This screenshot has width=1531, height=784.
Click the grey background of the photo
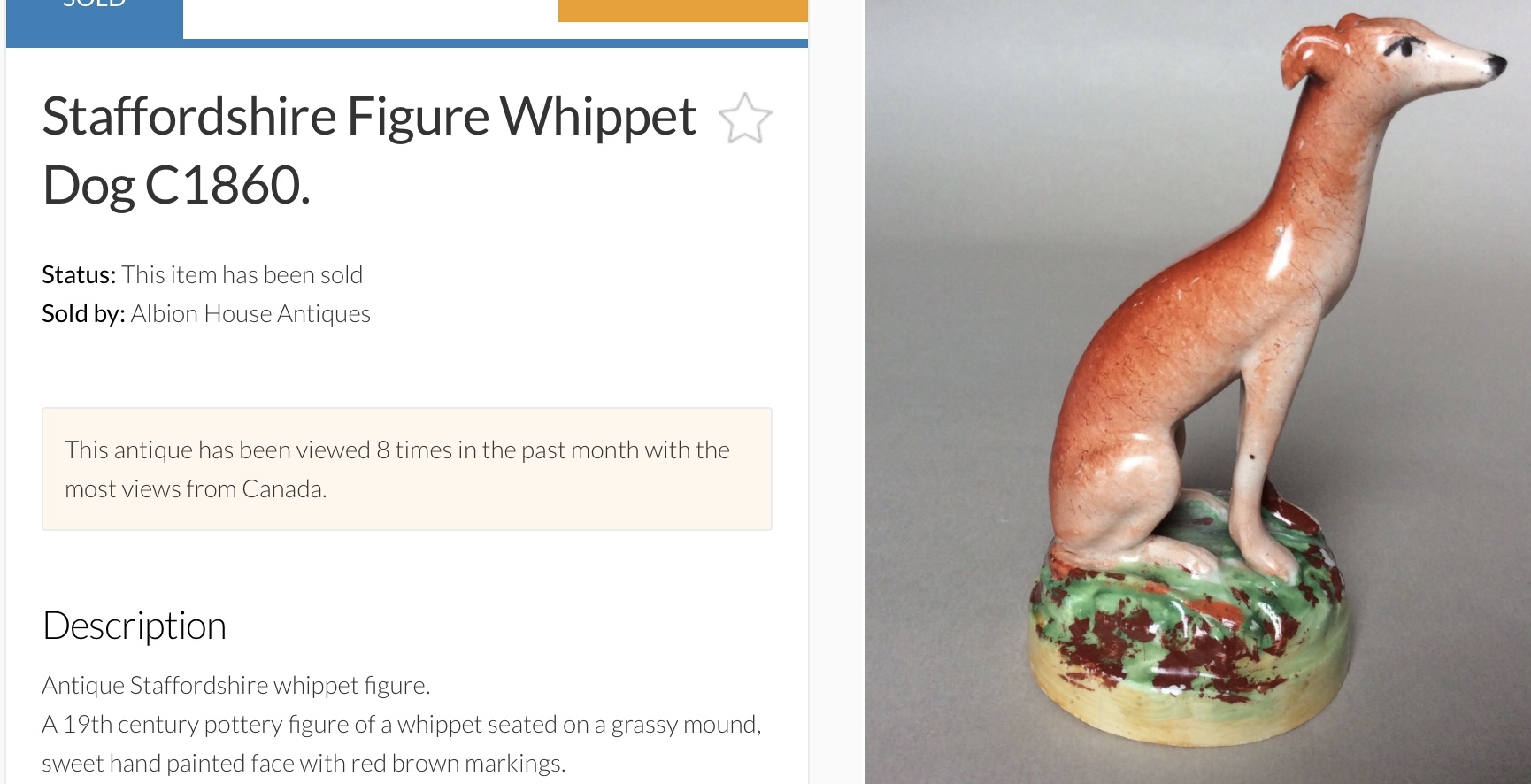[x=973, y=265]
